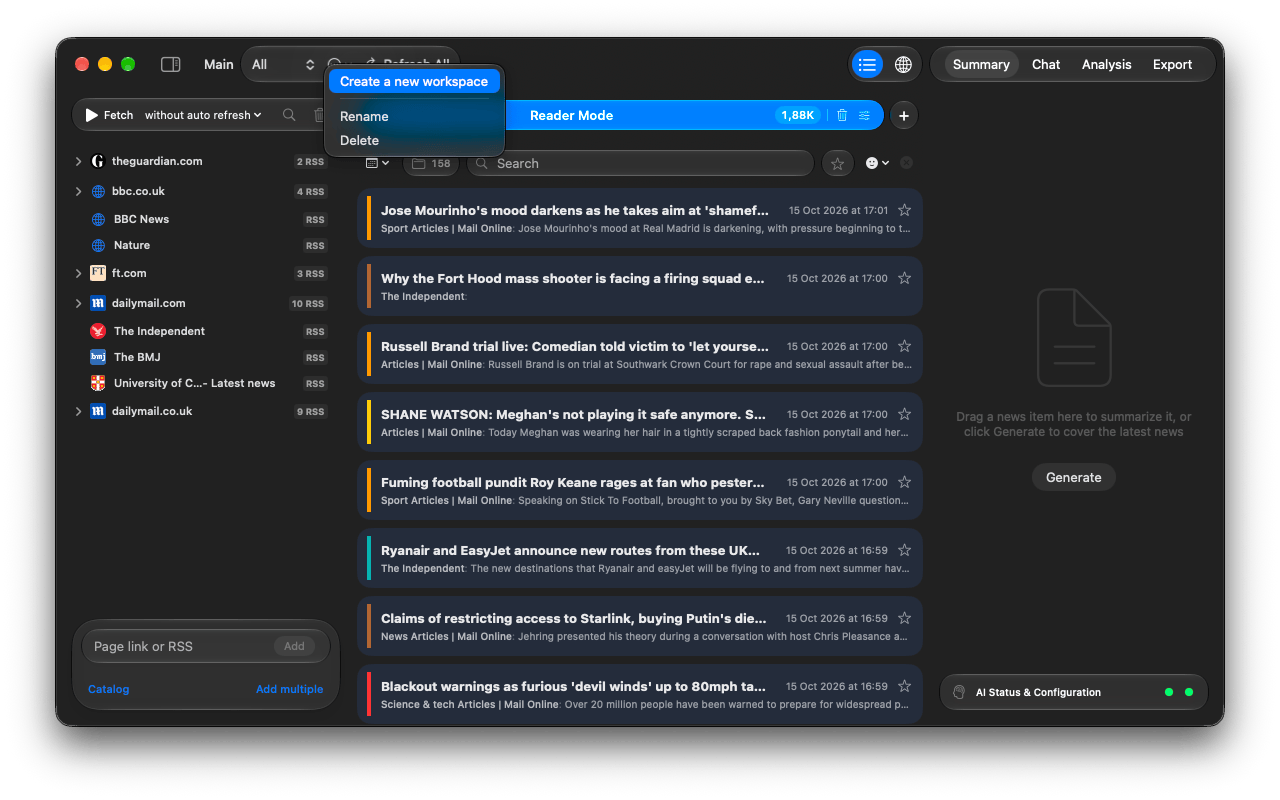Click University of C... crest icon
The height and width of the screenshot is (800, 1280).
pyautogui.click(x=98, y=383)
